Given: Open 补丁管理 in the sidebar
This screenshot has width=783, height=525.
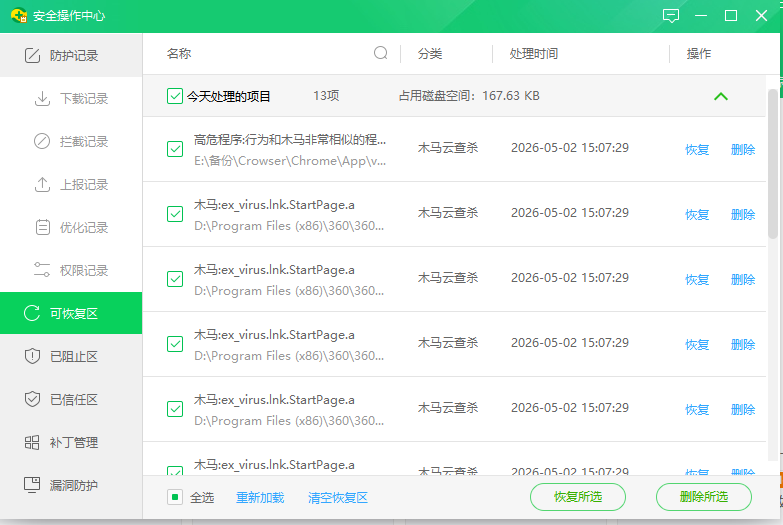Looking at the screenshot, I should click(x=71, y=442).
